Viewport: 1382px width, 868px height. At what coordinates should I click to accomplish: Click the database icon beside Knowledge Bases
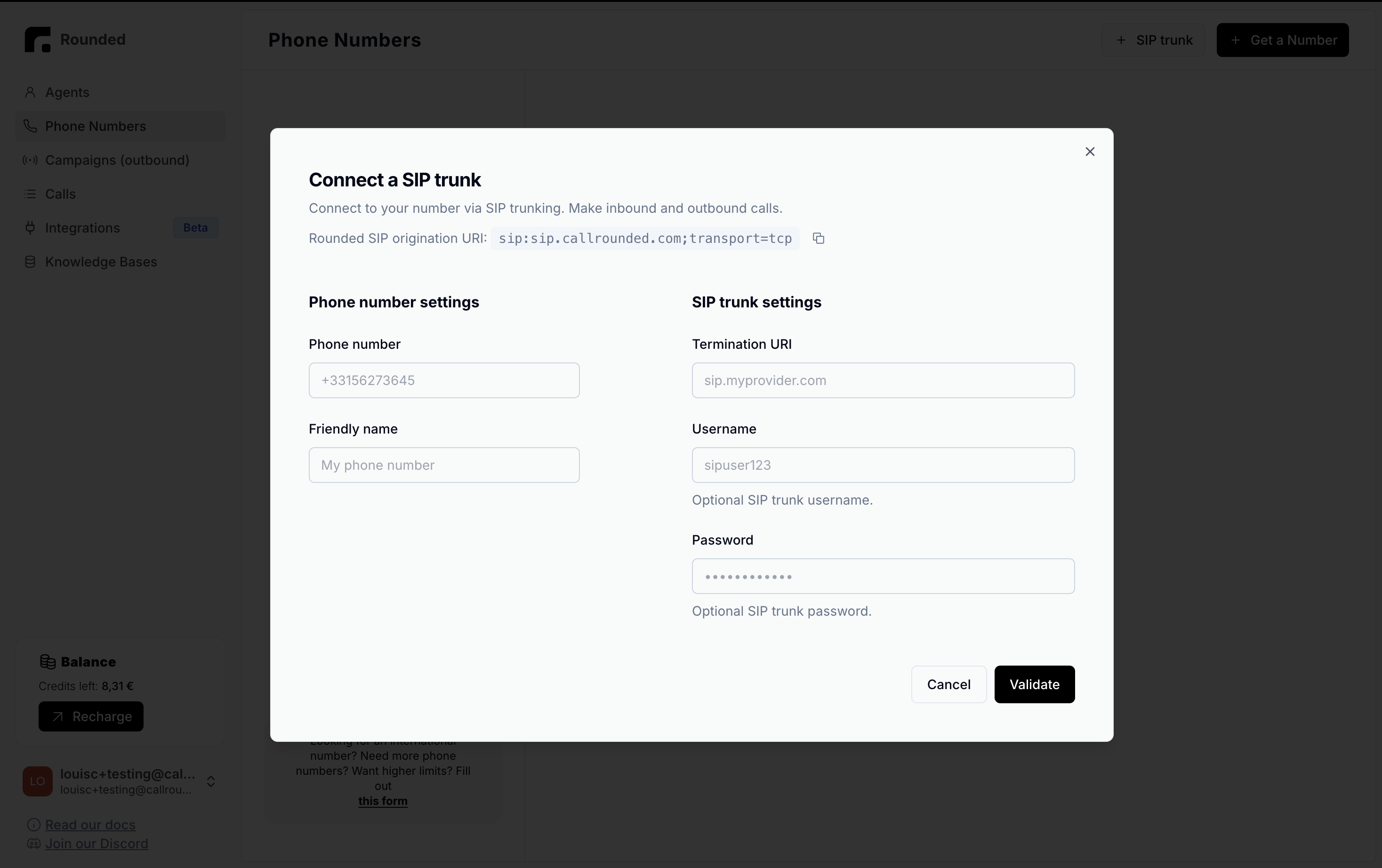click(31, 262)
